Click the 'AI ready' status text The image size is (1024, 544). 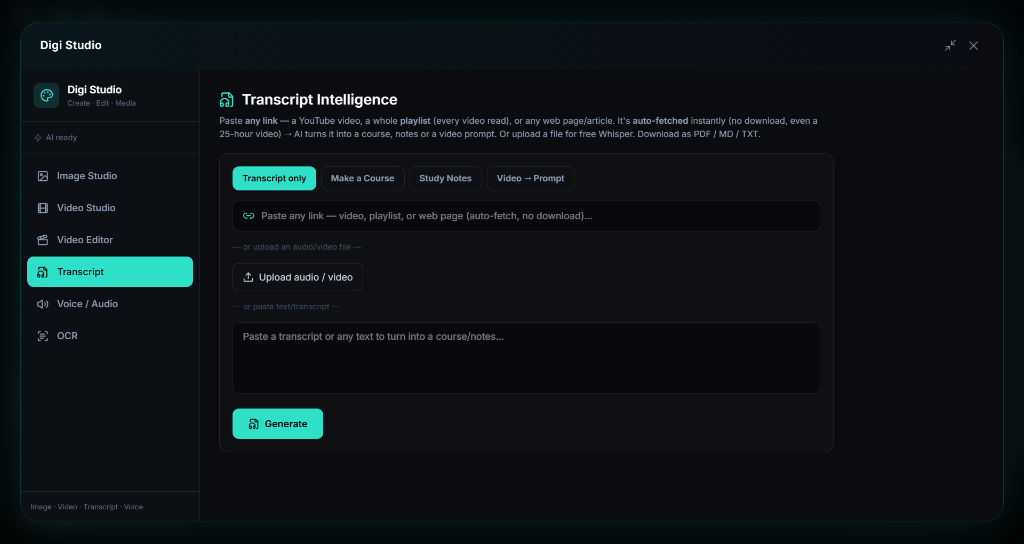61,138
